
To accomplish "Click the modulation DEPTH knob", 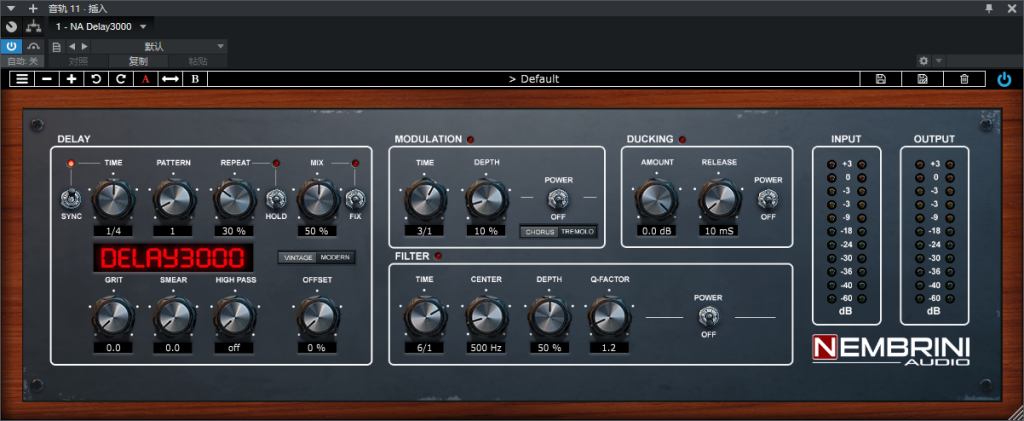I will click(486, 200).
